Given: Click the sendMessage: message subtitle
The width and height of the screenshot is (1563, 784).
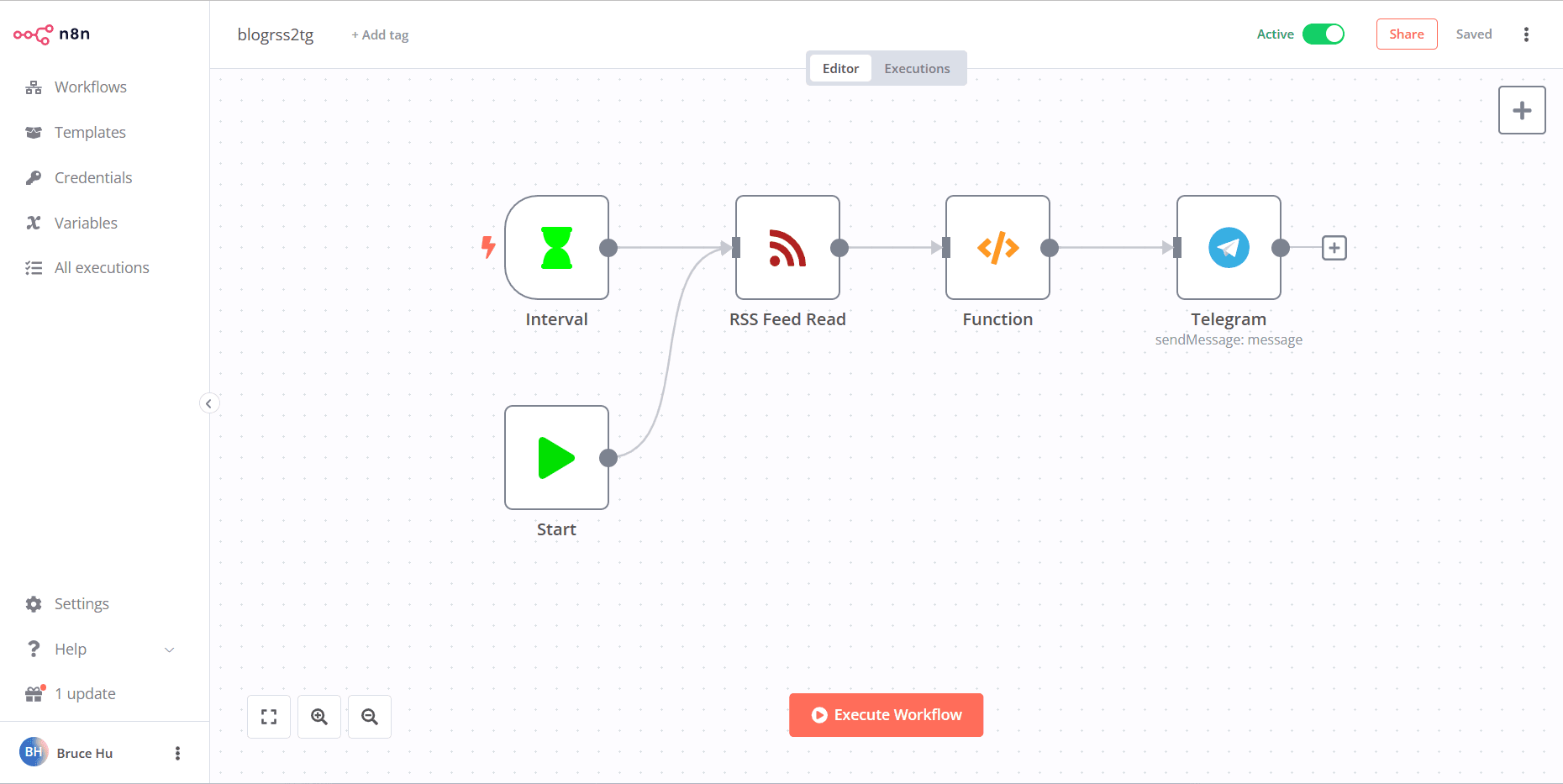Looking at the screenshot, I should pos(1229,339).
